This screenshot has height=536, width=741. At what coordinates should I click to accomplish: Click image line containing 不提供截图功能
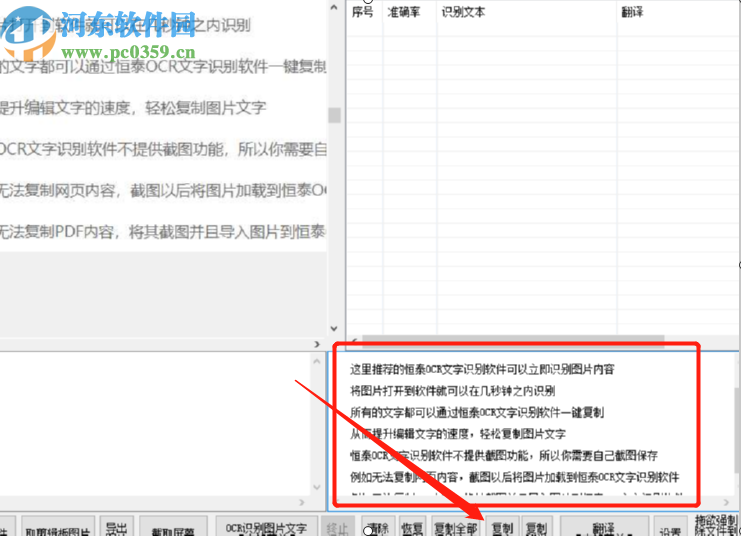[x=163, y=149]
